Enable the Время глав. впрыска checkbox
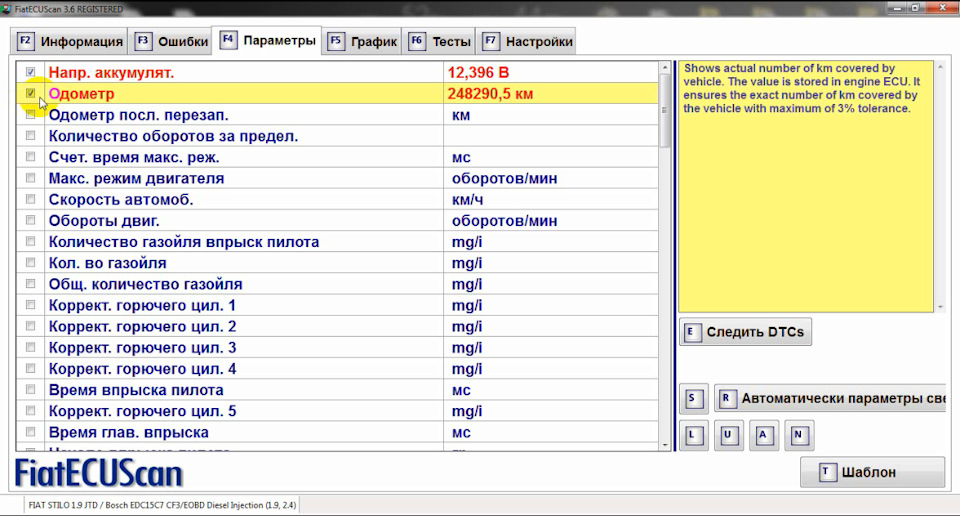This screenshot has height=516, width=960. point(31,432)
